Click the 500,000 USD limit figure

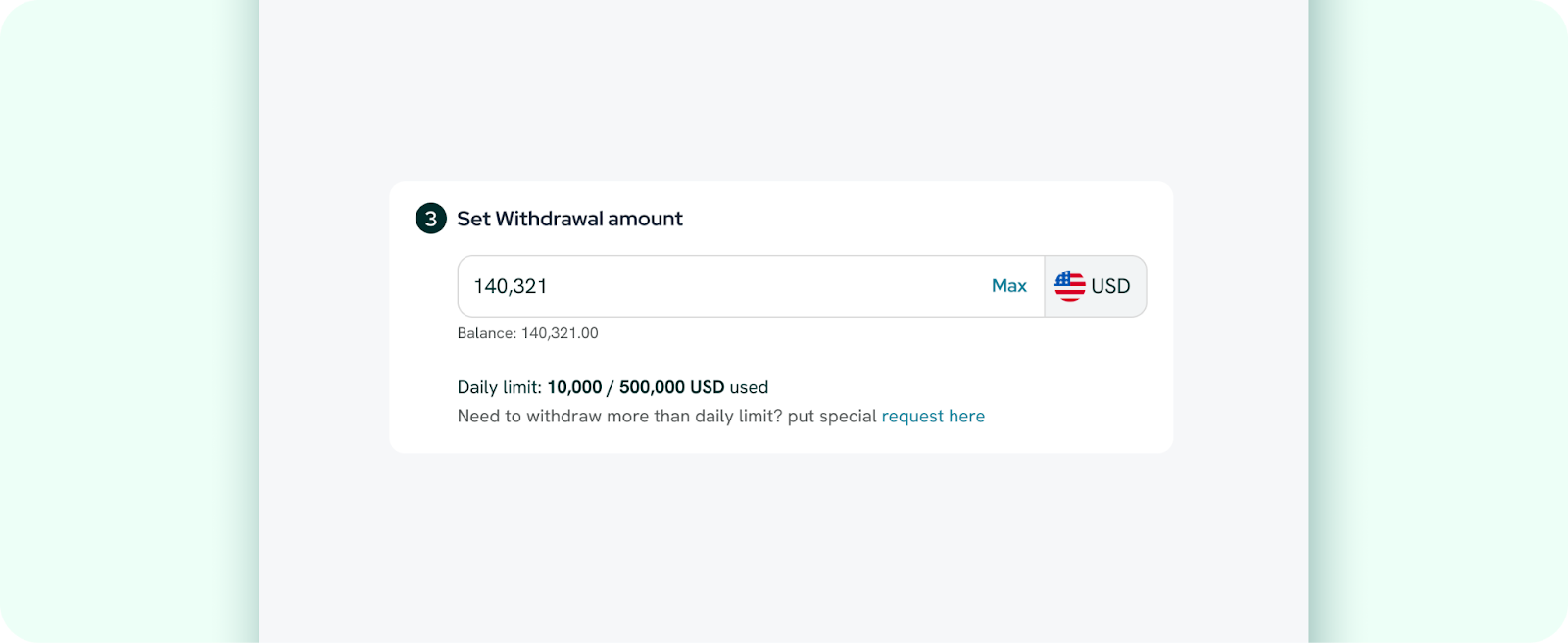[x=671, y=387]
